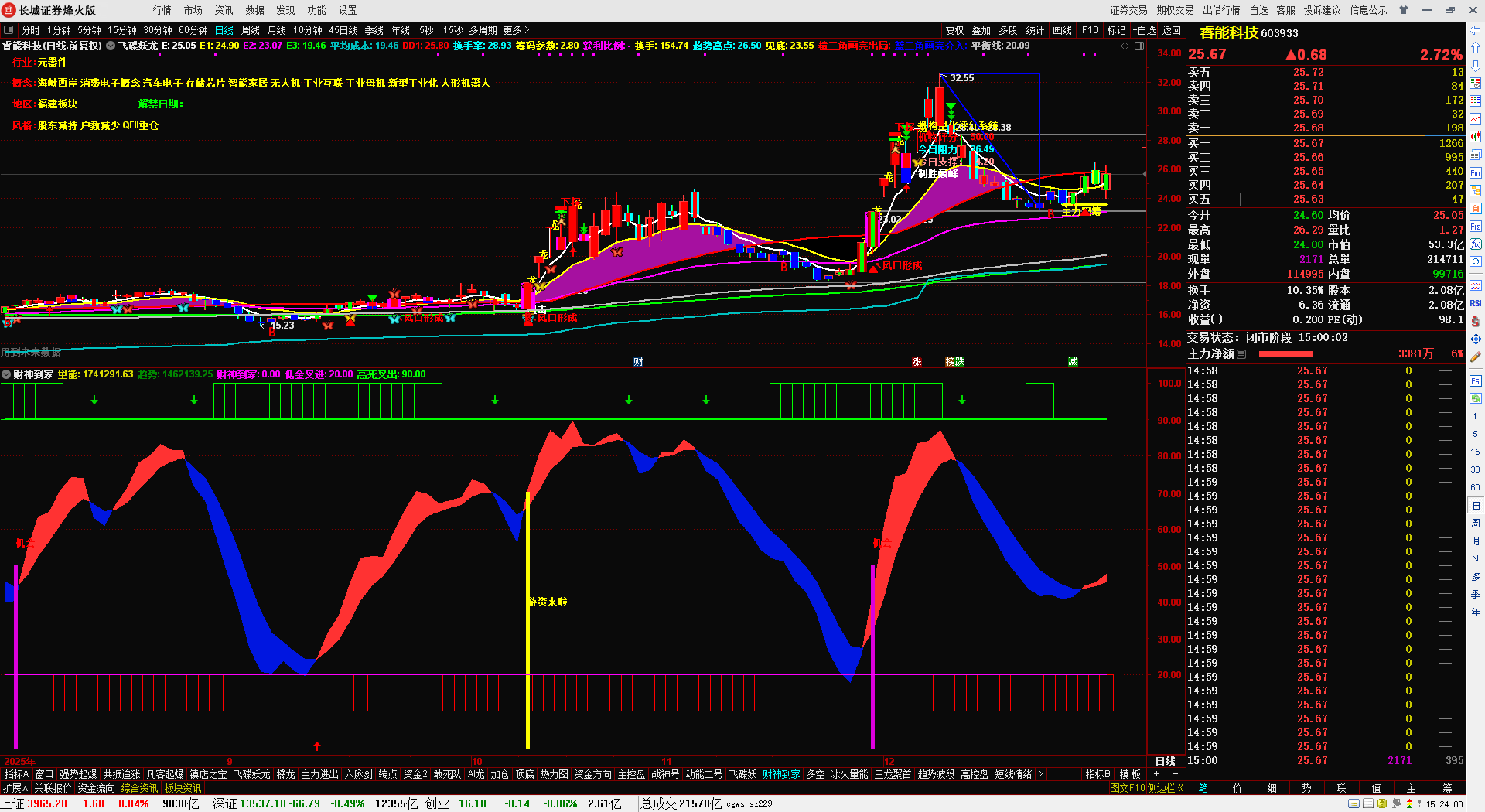Select the 1-minute period in sidebar
The width and height of the screenshot is (1485, 812).
click(1476, 417)
